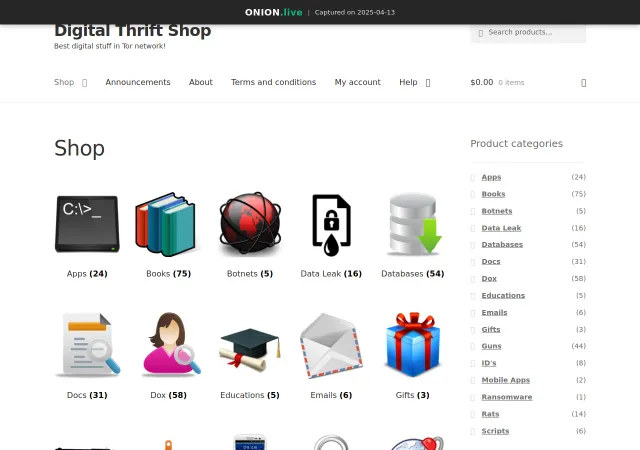Viewport: 640px width, 450px height.
Task: Click the search magnifier icon
Action: click(480, 33)
